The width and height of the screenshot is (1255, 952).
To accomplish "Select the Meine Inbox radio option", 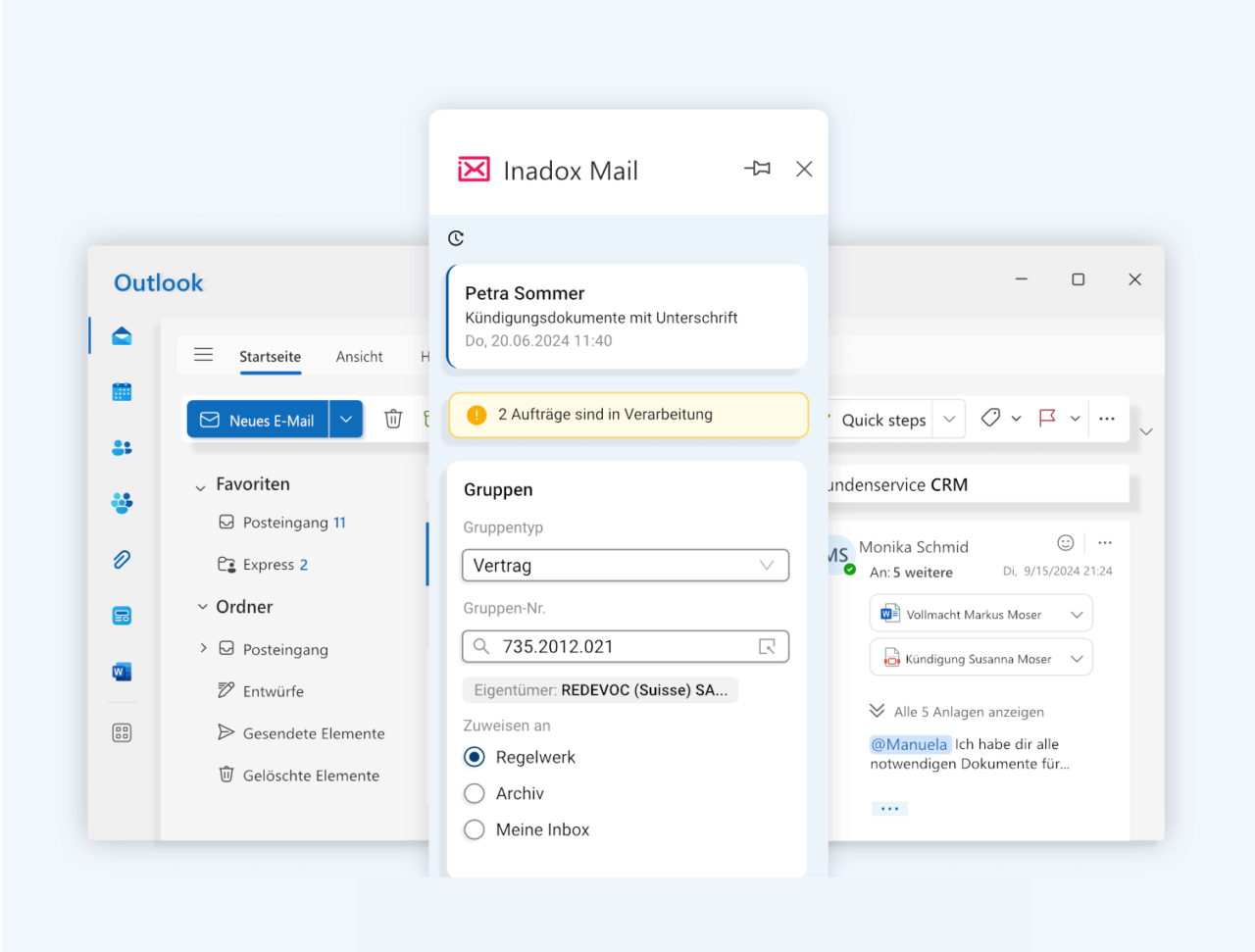I will click(x=475, y=829).
